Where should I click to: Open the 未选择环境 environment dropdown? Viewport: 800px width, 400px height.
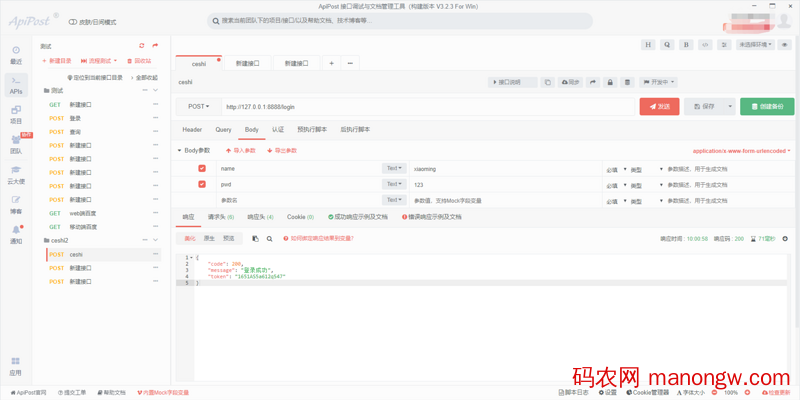point(756,45)
